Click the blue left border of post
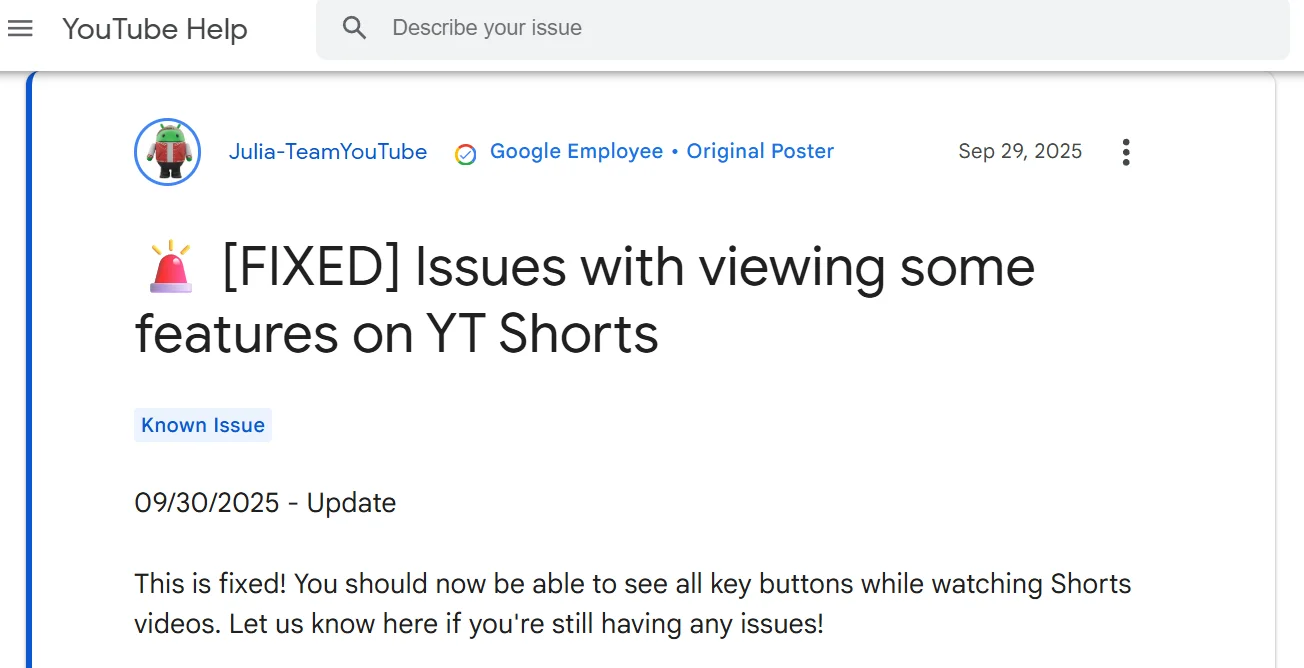The height and width of the screenshot is (668, 1304). [30, 400]
